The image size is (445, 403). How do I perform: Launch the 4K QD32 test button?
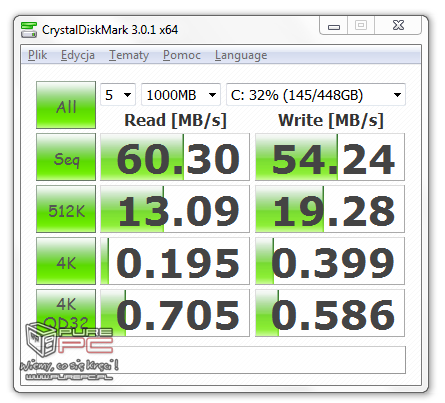click(x=66, y=313)
